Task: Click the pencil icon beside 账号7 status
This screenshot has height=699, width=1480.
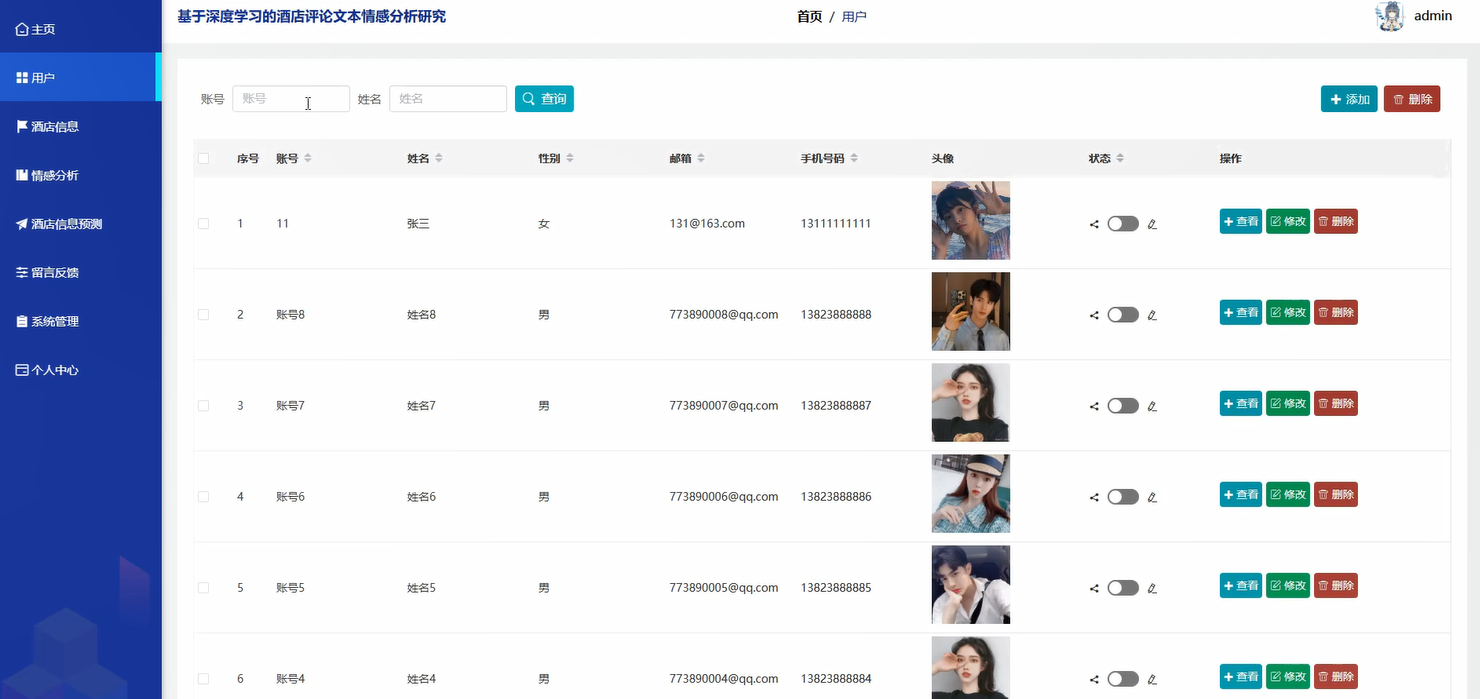Action: (1152, 406)
